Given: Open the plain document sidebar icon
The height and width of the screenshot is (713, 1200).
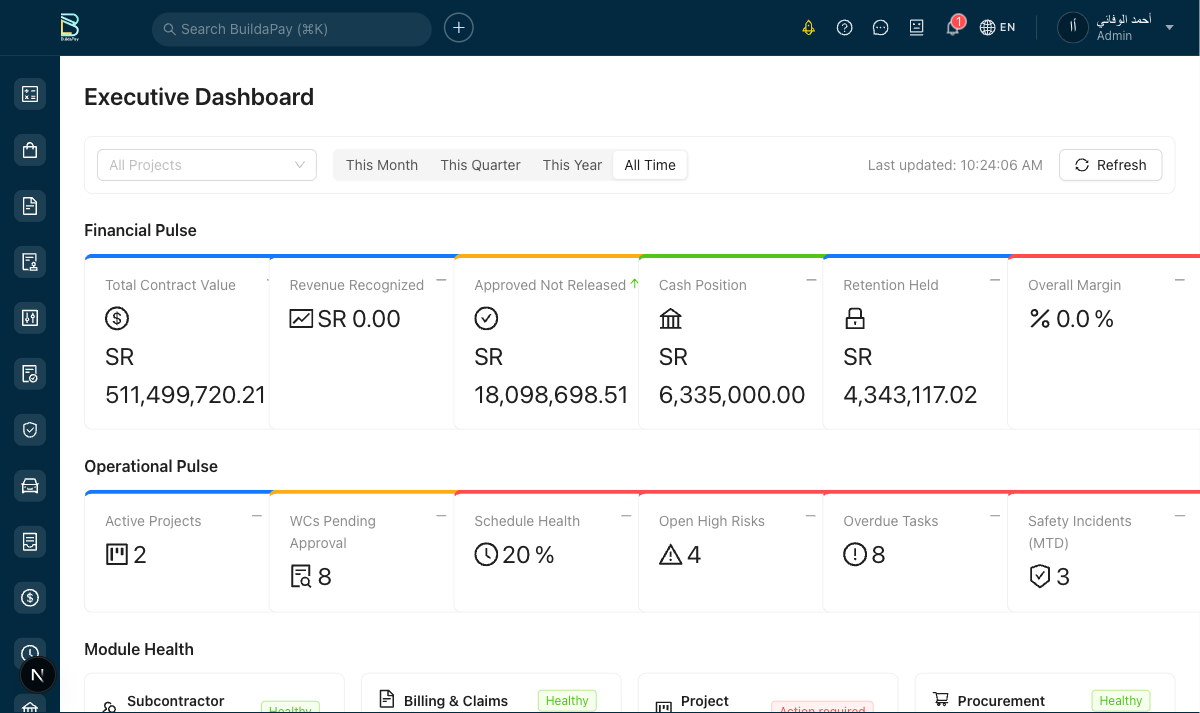Looking at the screenshot, I should (x=30, y=206).
